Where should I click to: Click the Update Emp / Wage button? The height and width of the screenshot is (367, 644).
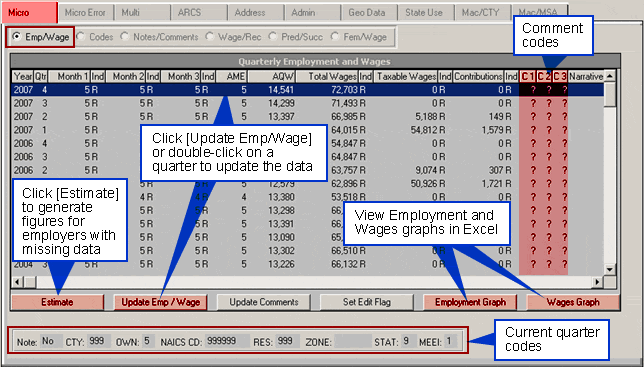161,302
